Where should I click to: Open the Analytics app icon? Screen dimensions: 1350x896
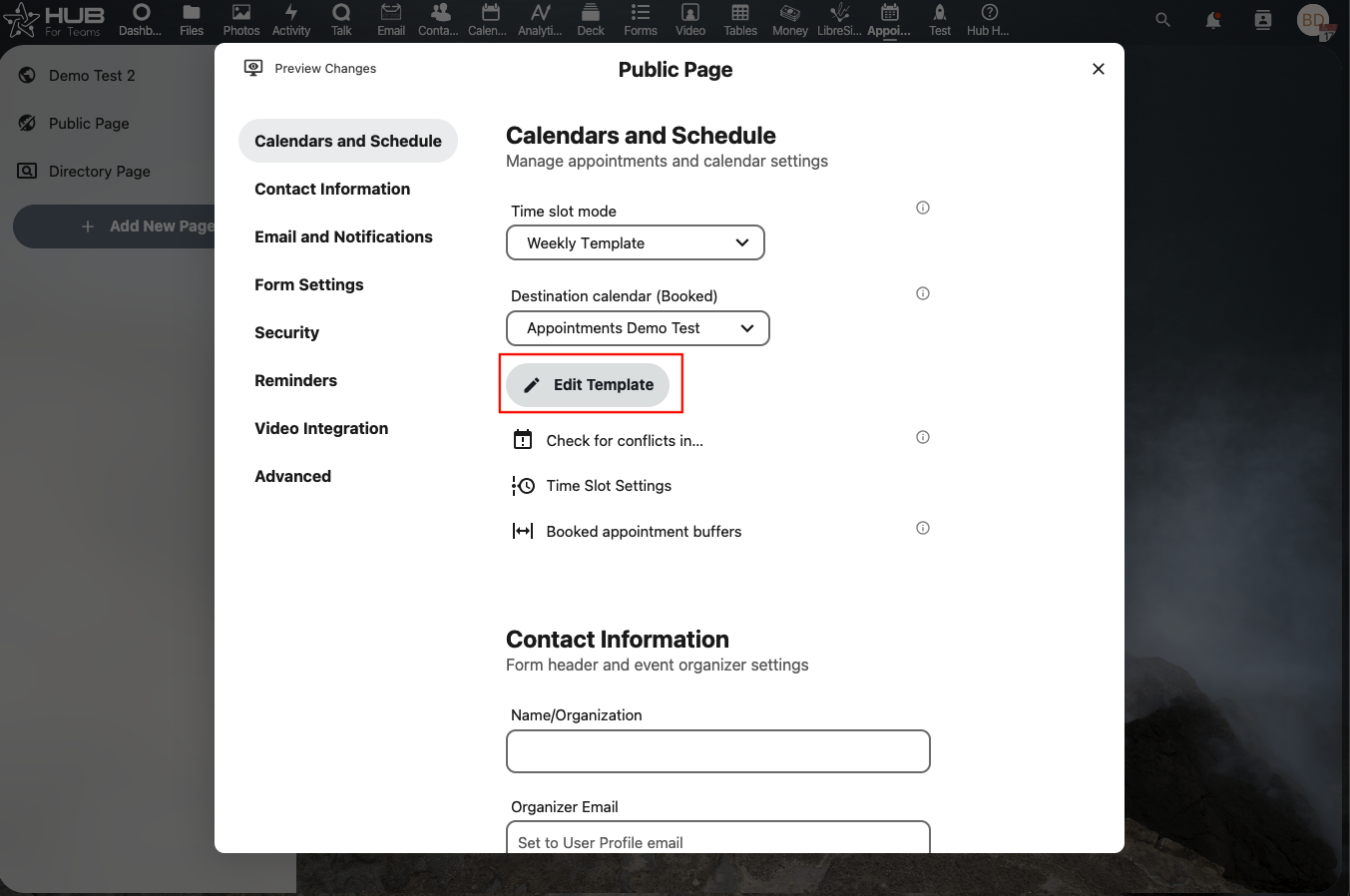540,20
